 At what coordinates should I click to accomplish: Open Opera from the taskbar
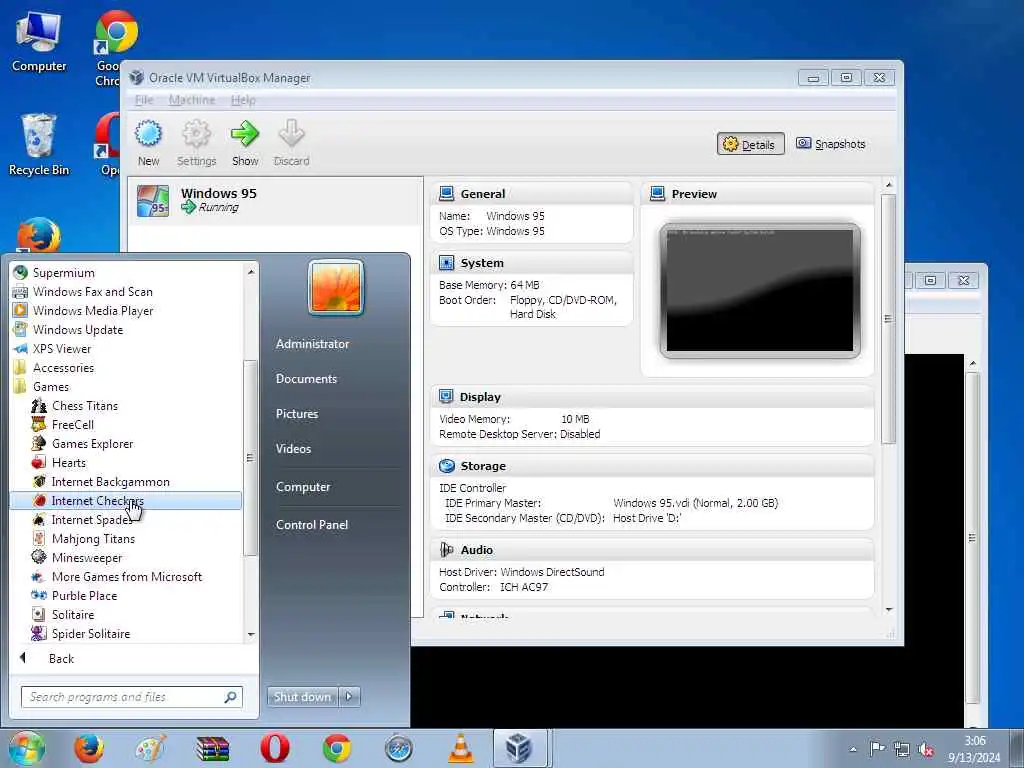[275, 748]
